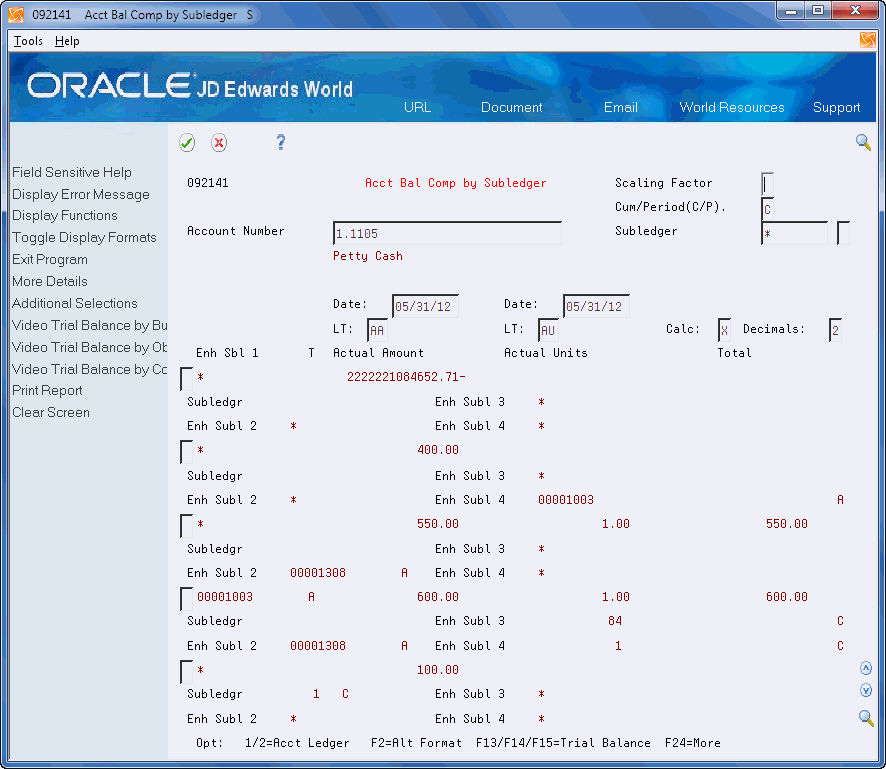The width and height of the screenshot is (886, 769).
Task: Click option box for 100.00 row
Action: click(186, 672)
